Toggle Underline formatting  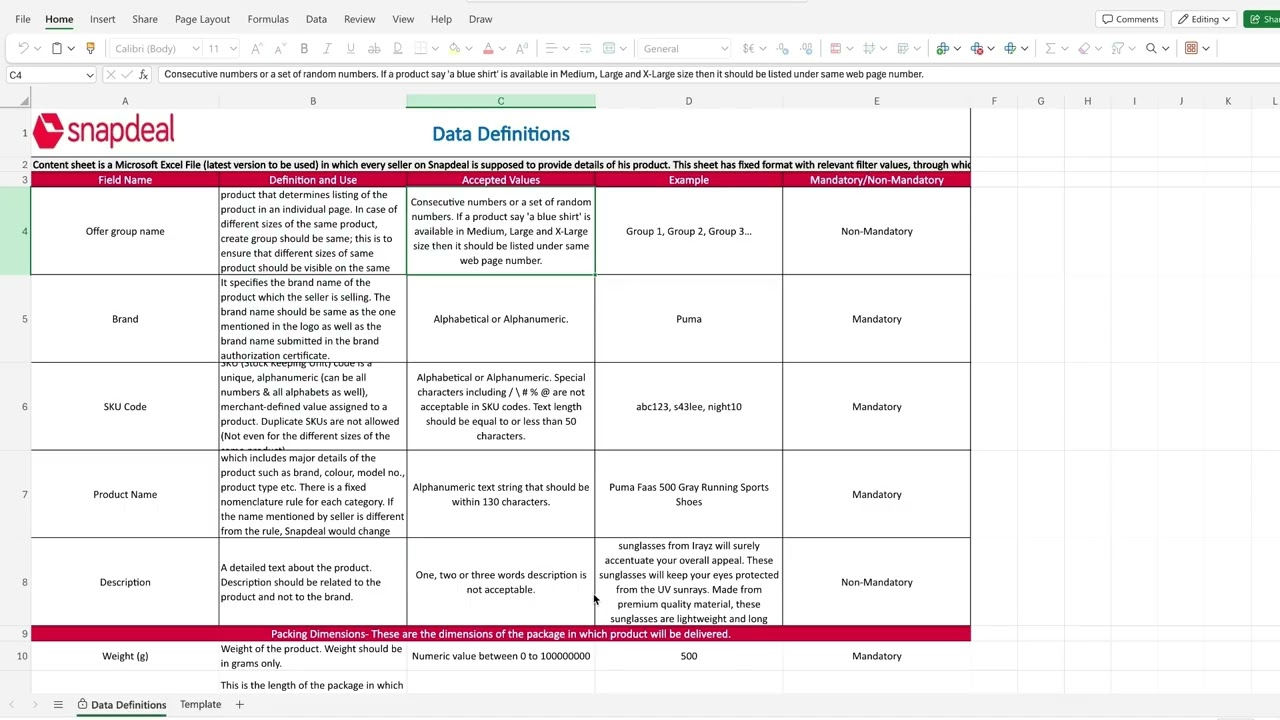point(350,48)
